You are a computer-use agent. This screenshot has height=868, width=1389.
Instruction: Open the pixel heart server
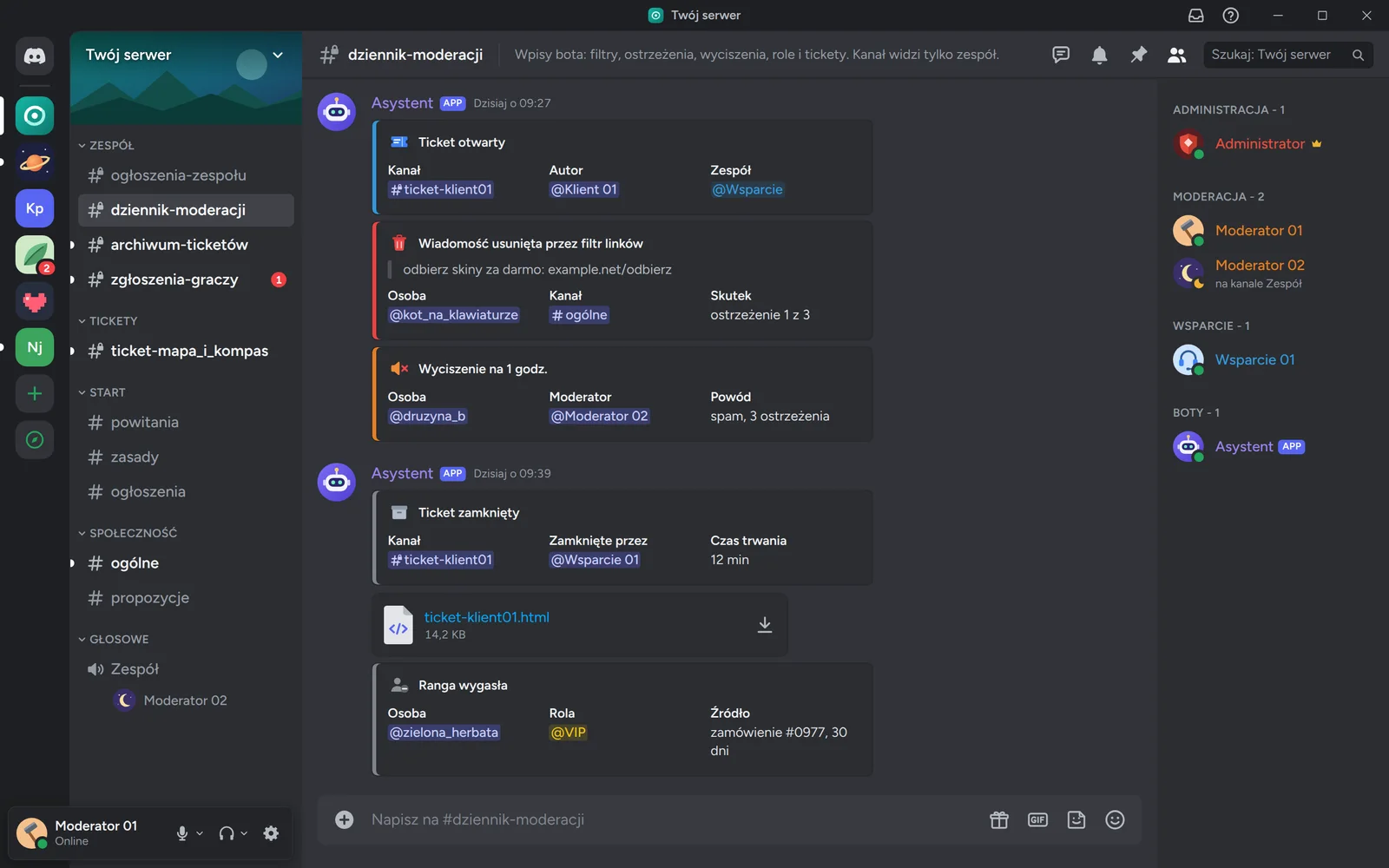pos(35,301)
